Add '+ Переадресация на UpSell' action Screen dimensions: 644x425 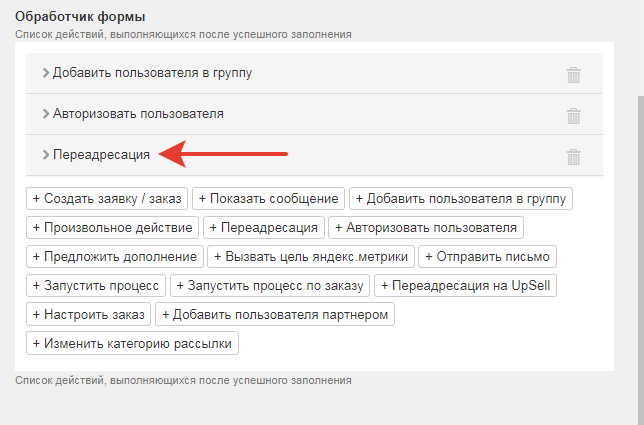(465, 285)
